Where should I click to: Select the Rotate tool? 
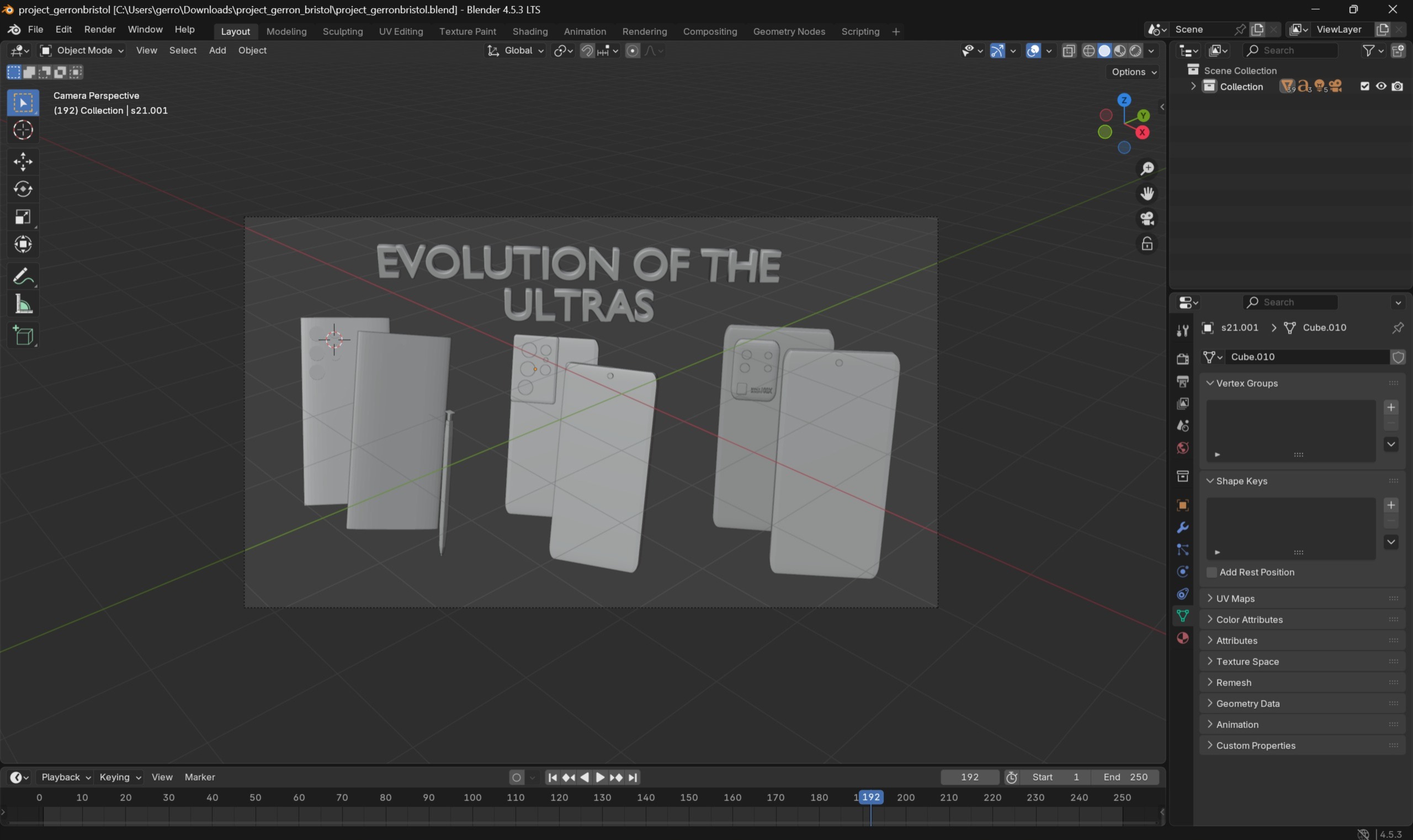[x=23, y=189]
